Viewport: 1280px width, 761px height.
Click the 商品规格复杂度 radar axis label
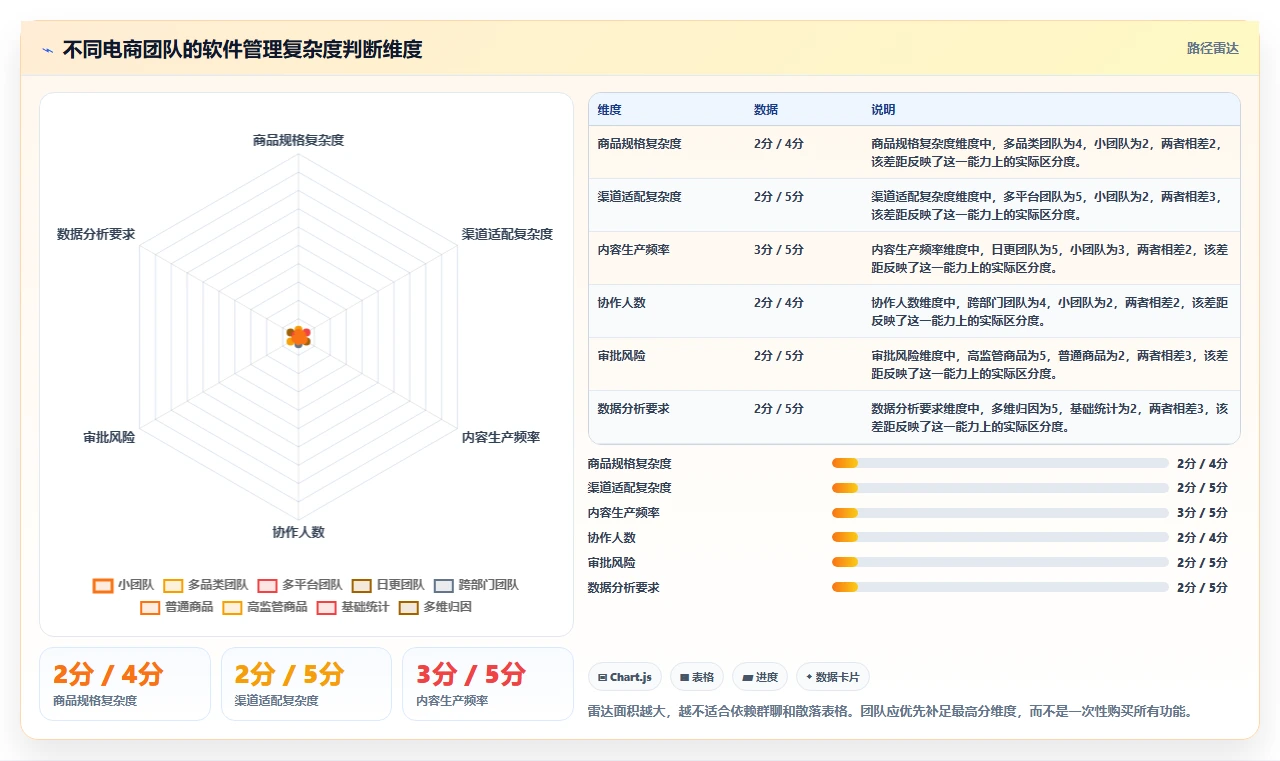[x=298, y=140]
